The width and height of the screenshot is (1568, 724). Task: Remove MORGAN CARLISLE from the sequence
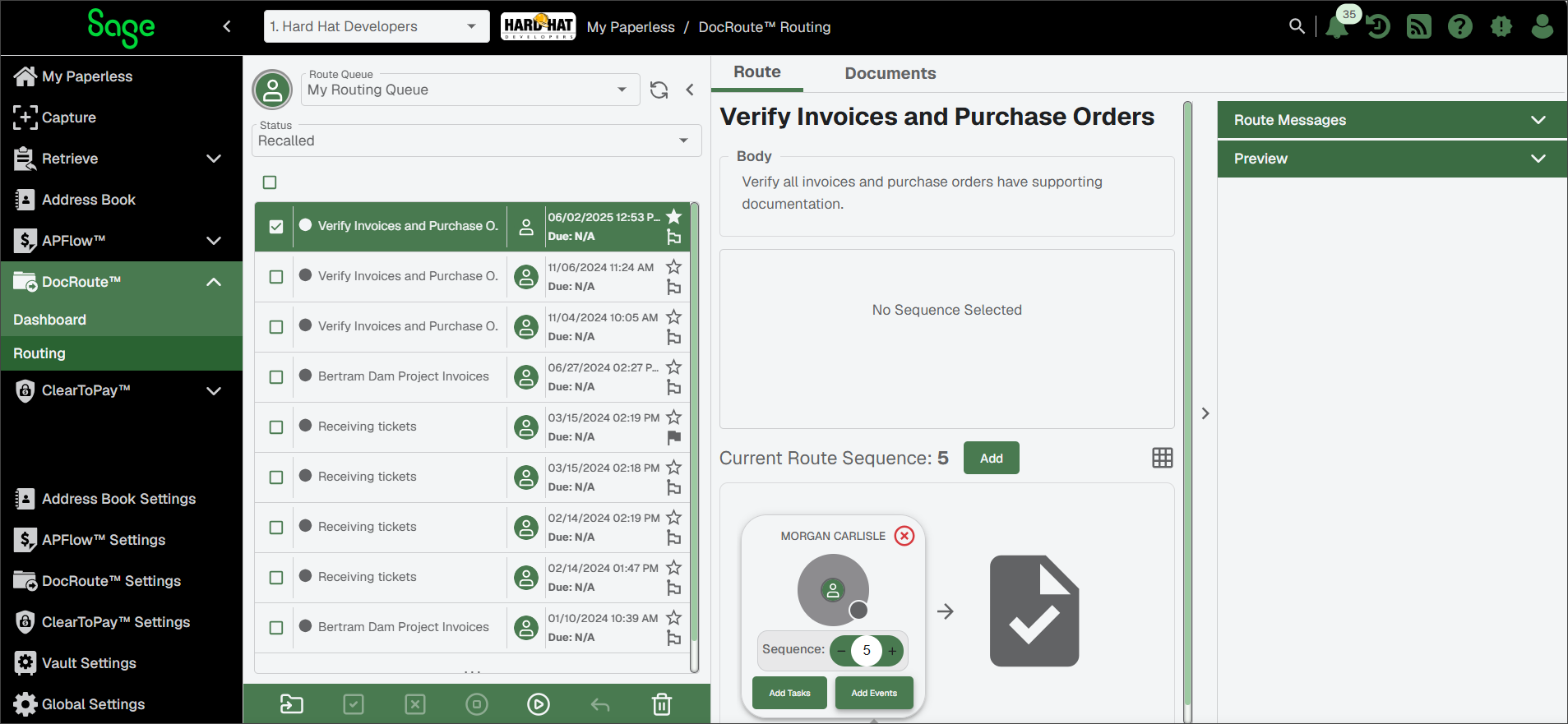[x=904, y=536]
